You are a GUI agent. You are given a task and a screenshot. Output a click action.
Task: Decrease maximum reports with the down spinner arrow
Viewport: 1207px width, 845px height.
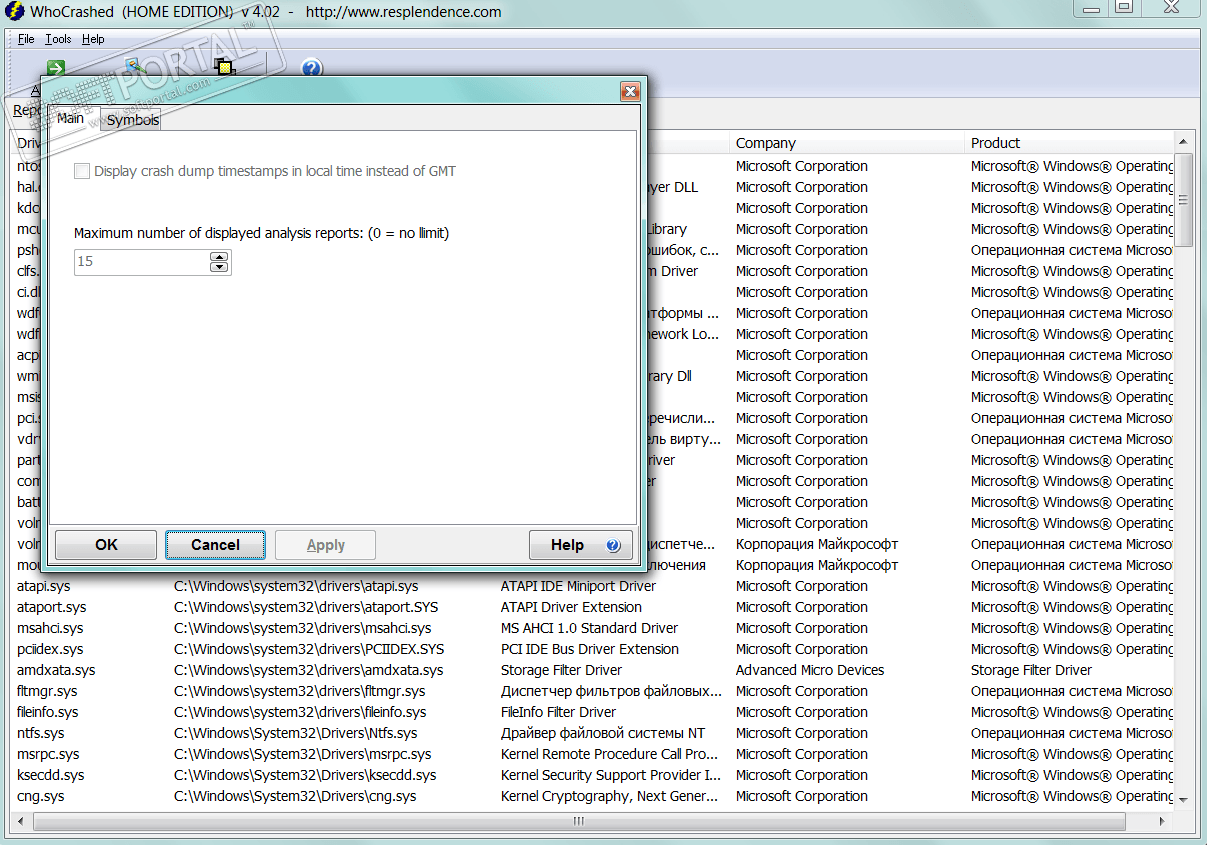coord(219,267)
